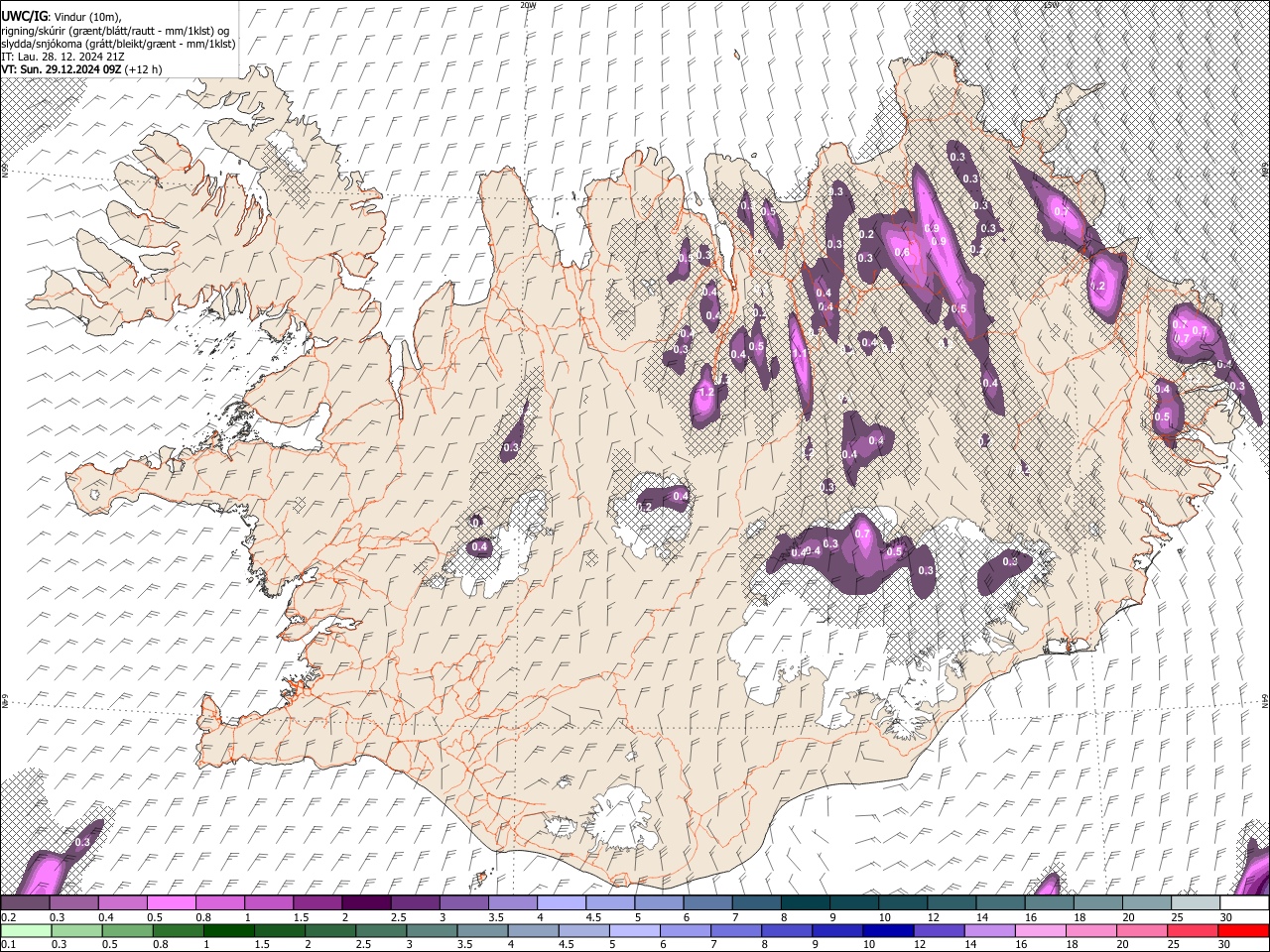Select the "VT: Sun. 29.12.2024 09Z (+12 h)" line
Screen dimensions: 1270x952
[81, 69]
